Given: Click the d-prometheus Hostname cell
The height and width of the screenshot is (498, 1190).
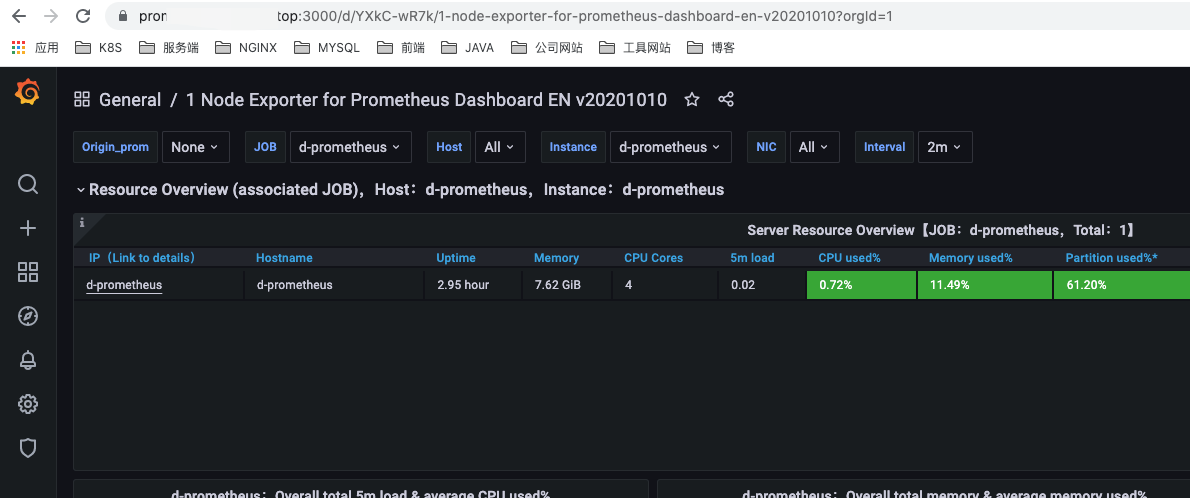Looking at the screenshot, I should 334,285.
